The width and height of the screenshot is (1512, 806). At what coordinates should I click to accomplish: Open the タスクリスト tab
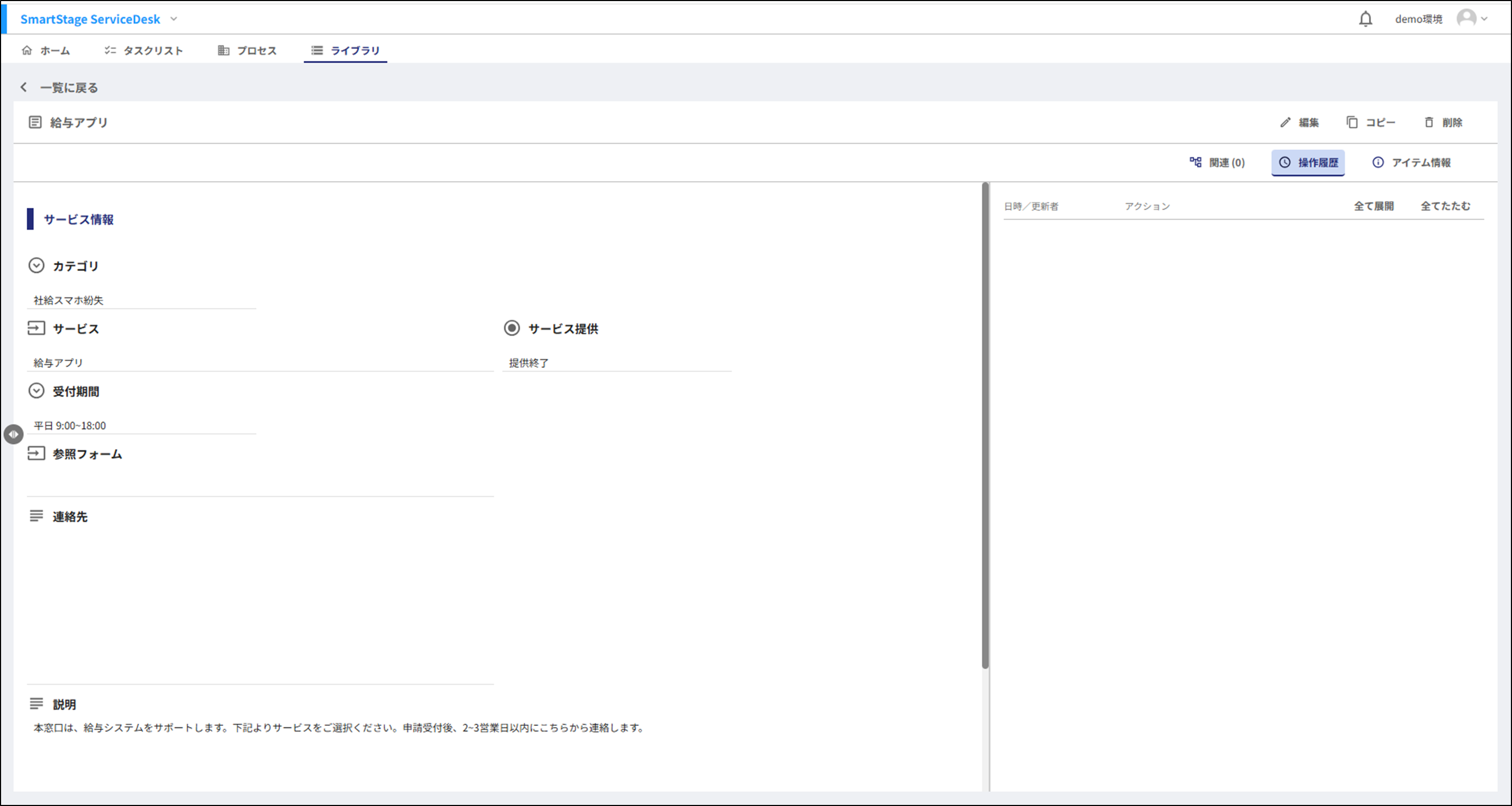coord(144,51)
